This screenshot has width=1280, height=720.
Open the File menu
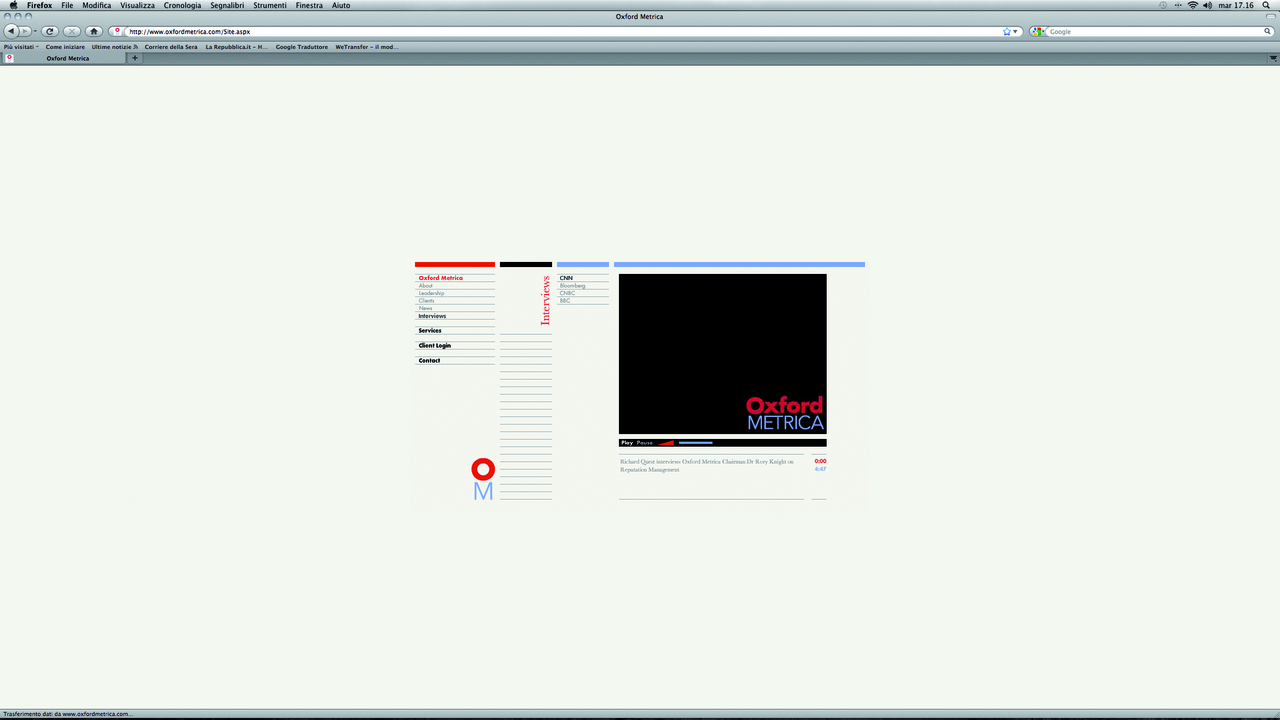67,5
